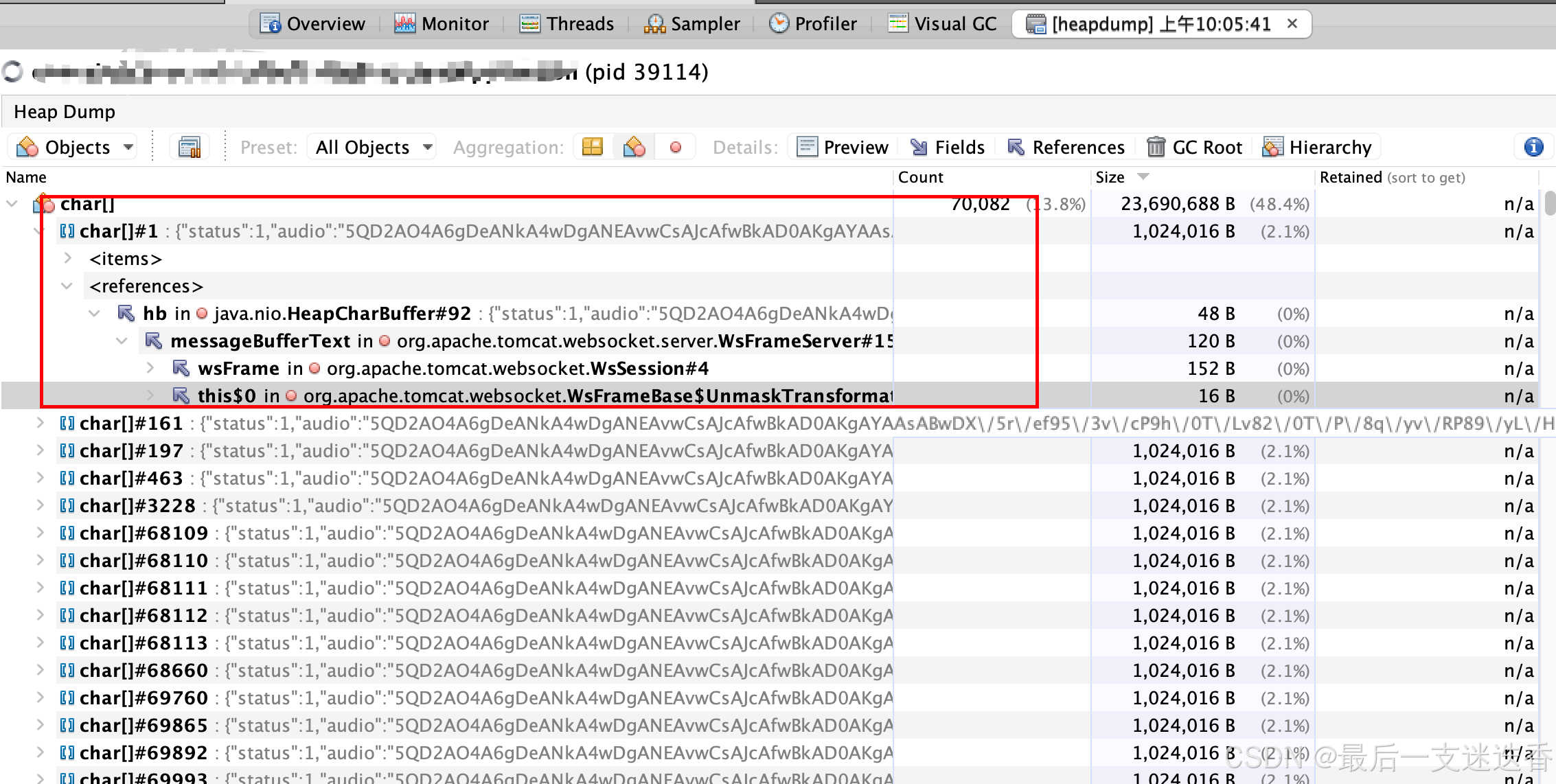This screenshot has height=784, width=1556.
Task: Click the heap dump statistics toolbar icon
Action: coord(190,147)
